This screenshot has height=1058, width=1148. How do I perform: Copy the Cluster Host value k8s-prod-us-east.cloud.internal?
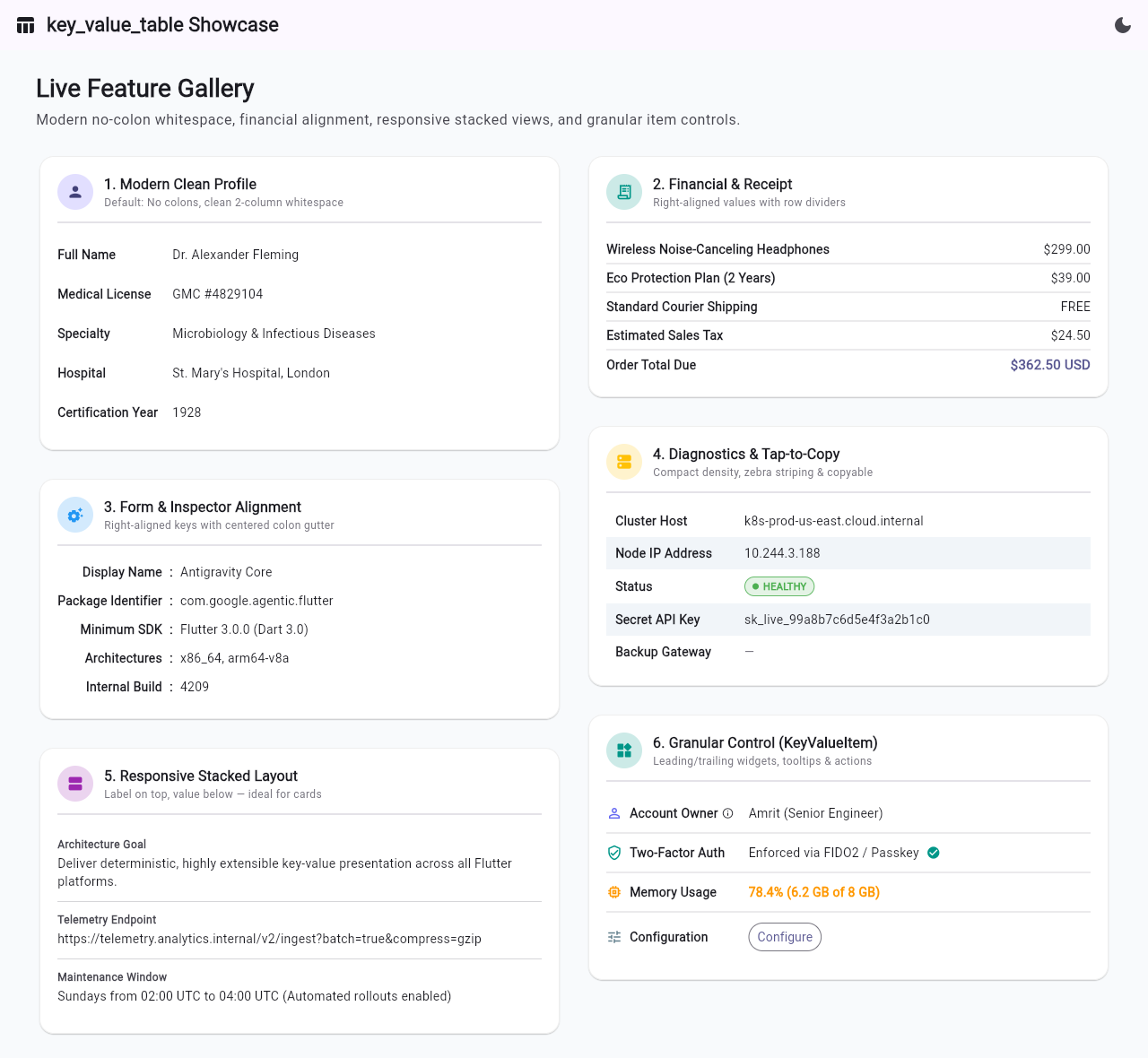834,521
